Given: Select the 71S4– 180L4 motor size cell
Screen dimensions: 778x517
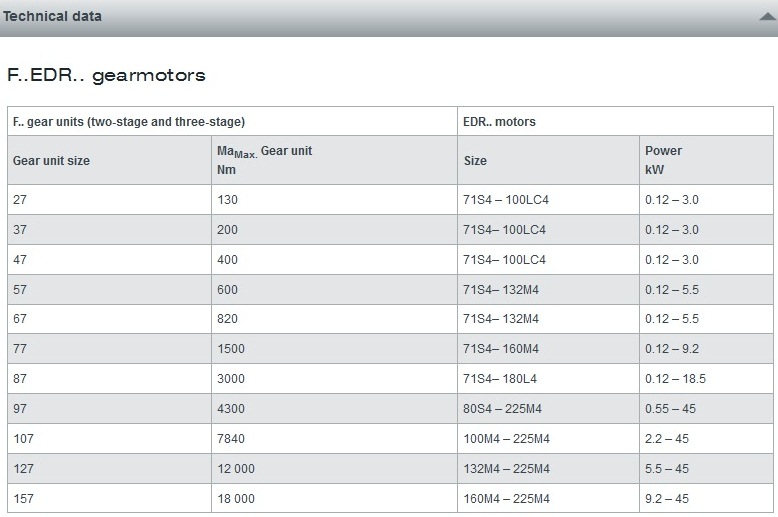Looking at the screenshot, I should click(x=501, y=379).
